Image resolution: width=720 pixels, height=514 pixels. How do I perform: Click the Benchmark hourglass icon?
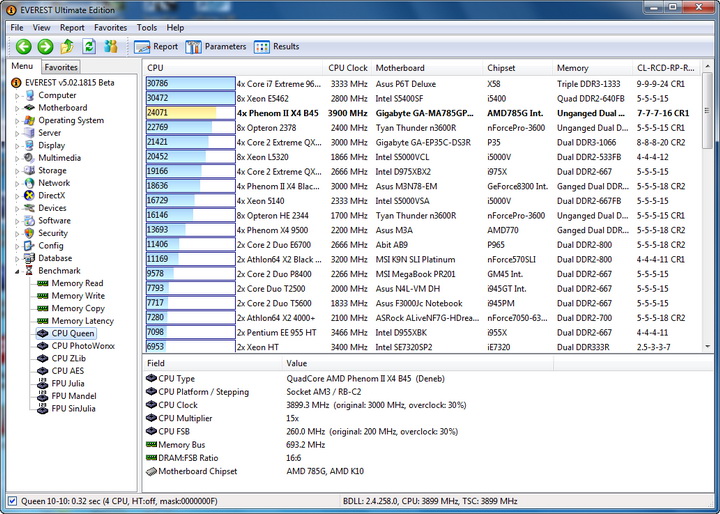tap(29, 271)
